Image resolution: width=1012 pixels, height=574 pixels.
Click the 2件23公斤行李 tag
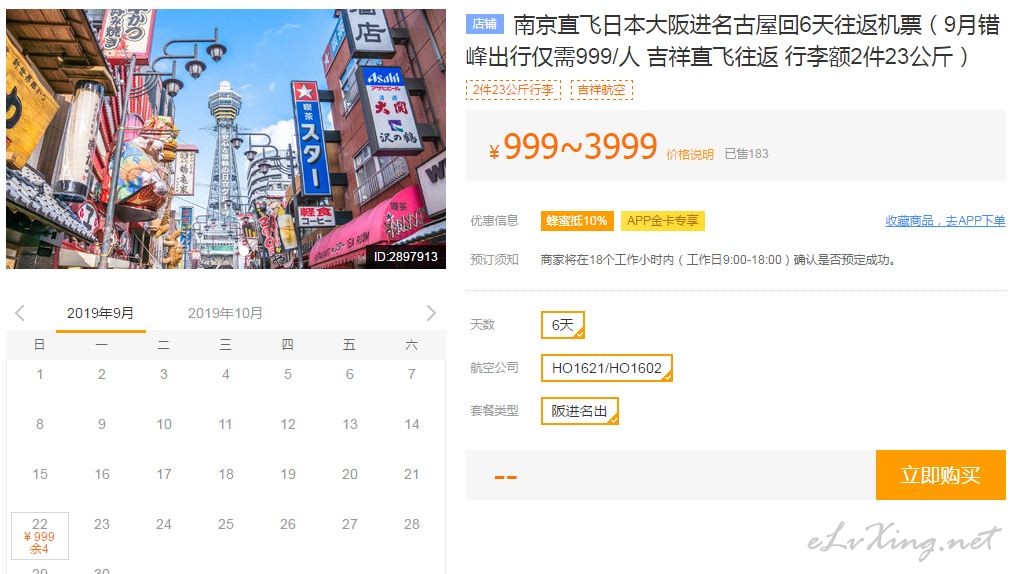pyautogui.click(x=513, y=90)
